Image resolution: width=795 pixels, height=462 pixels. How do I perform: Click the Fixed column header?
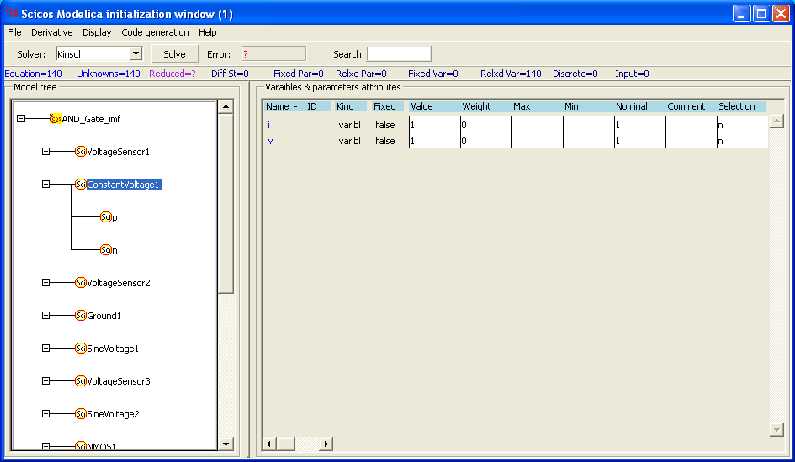pos(387,106)
